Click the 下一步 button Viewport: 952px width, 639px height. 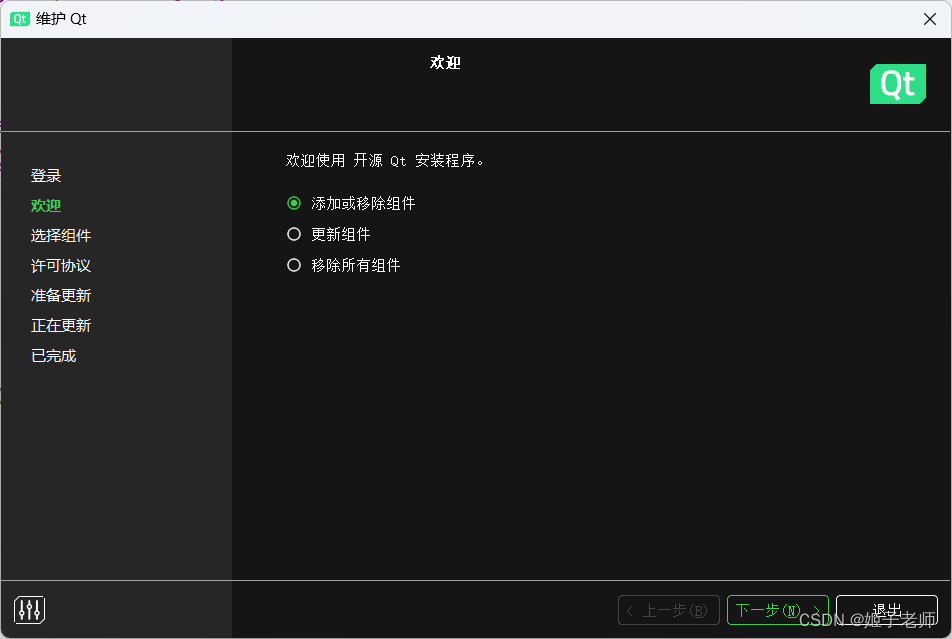pos(778,610)
